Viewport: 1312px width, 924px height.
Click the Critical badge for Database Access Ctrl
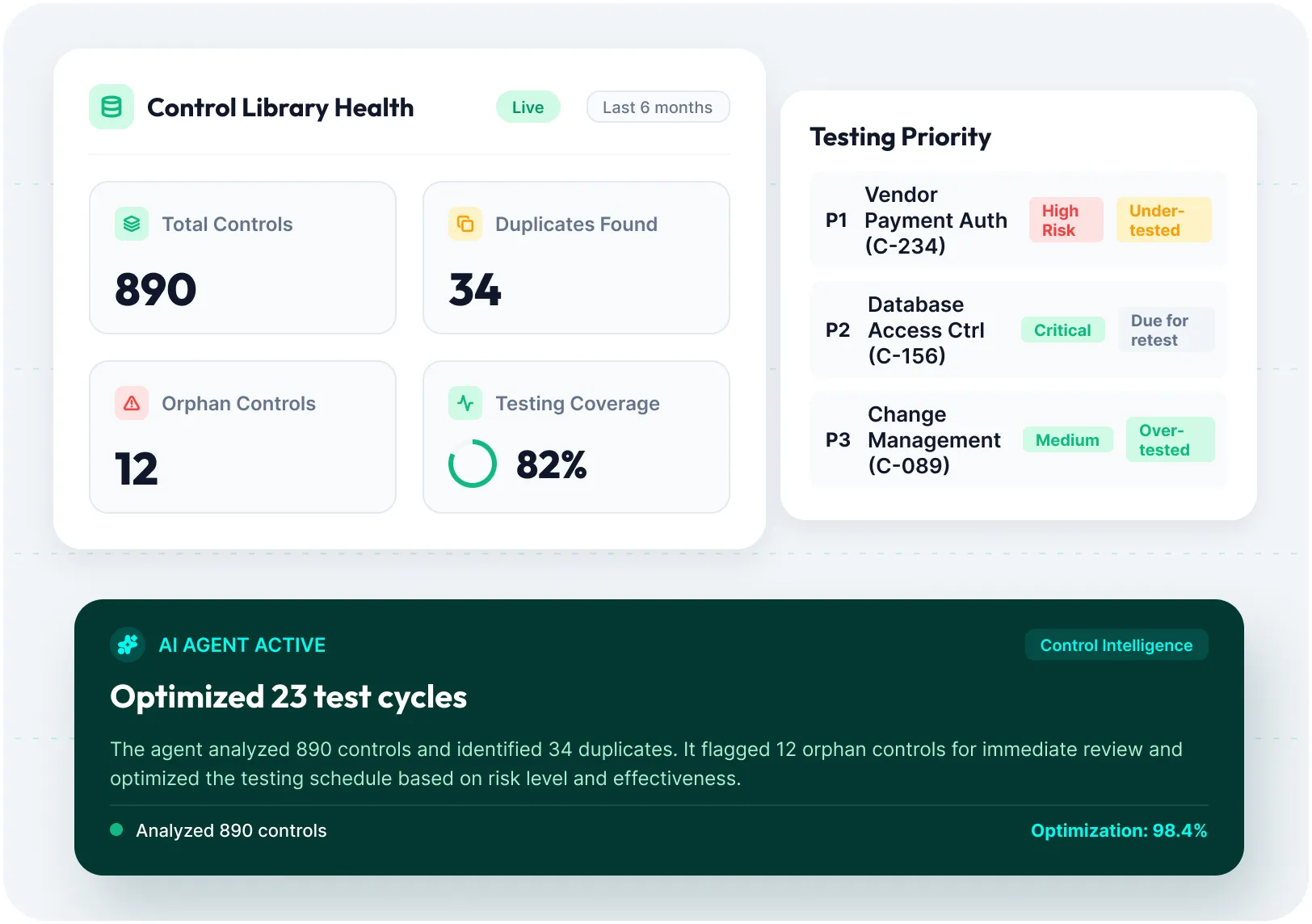click(x=1063, y=330)
